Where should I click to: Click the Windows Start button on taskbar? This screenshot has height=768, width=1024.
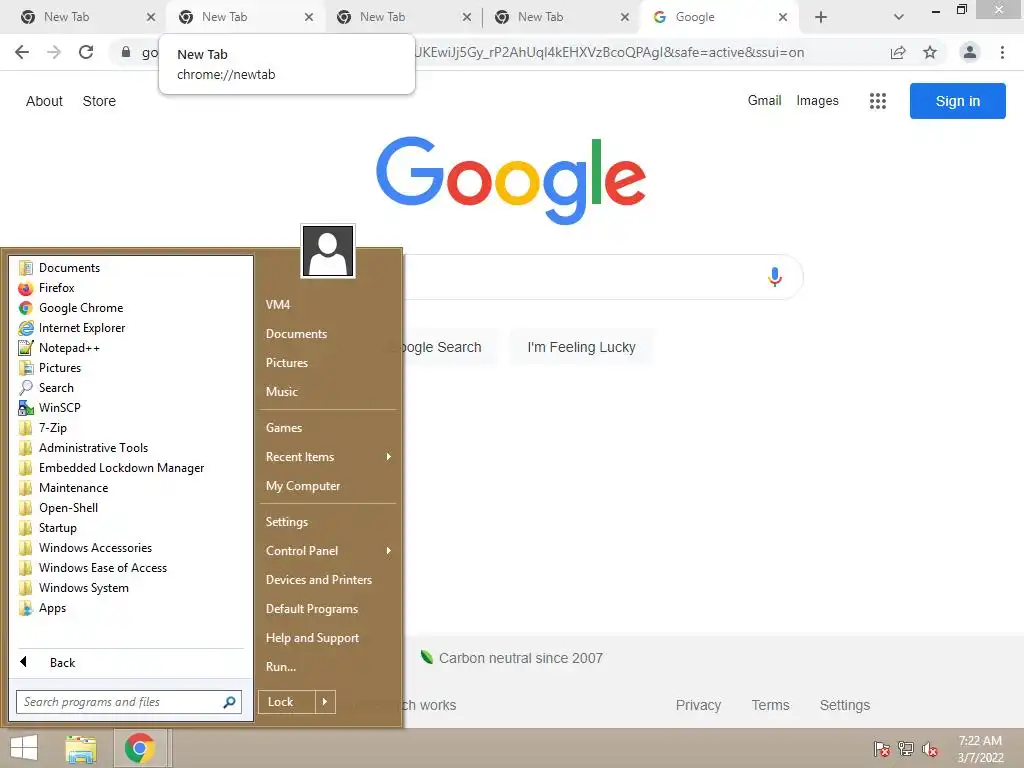(x=24, y=748)
